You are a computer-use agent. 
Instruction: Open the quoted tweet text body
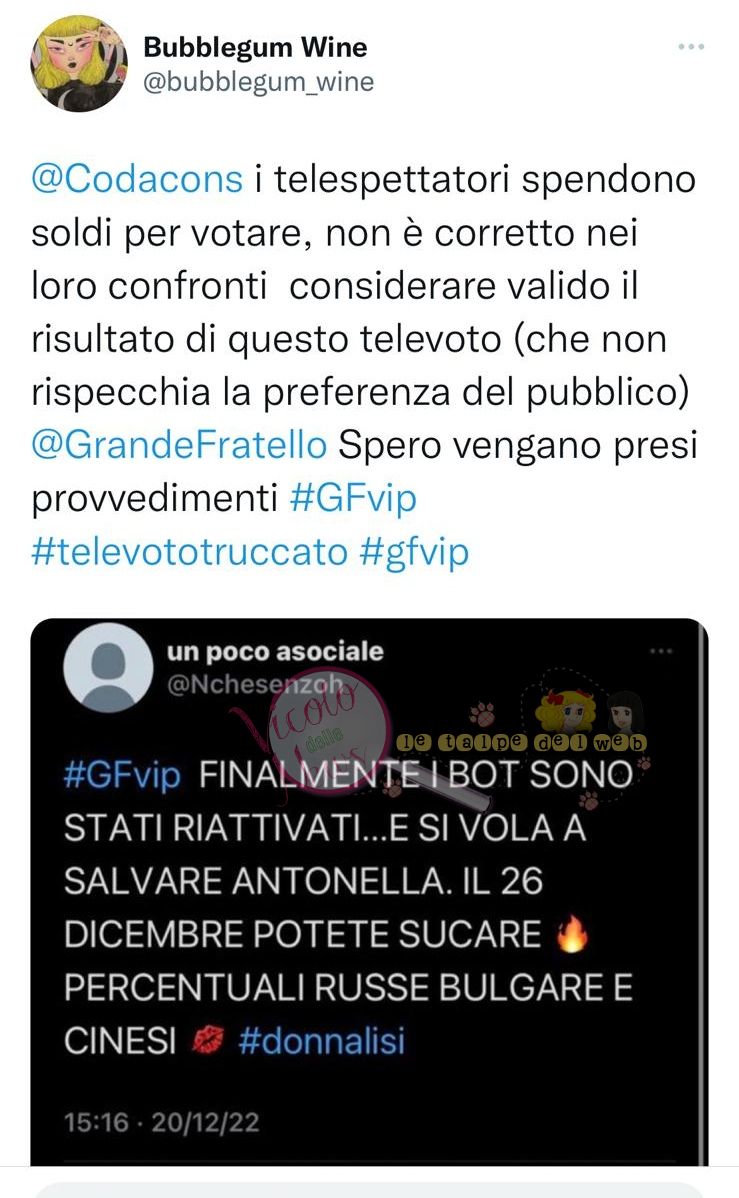coord(349,908)
